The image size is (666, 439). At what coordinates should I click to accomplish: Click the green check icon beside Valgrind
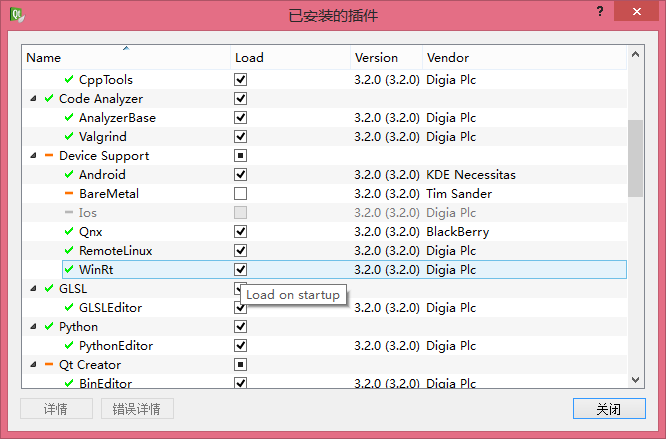pos(69,136)
